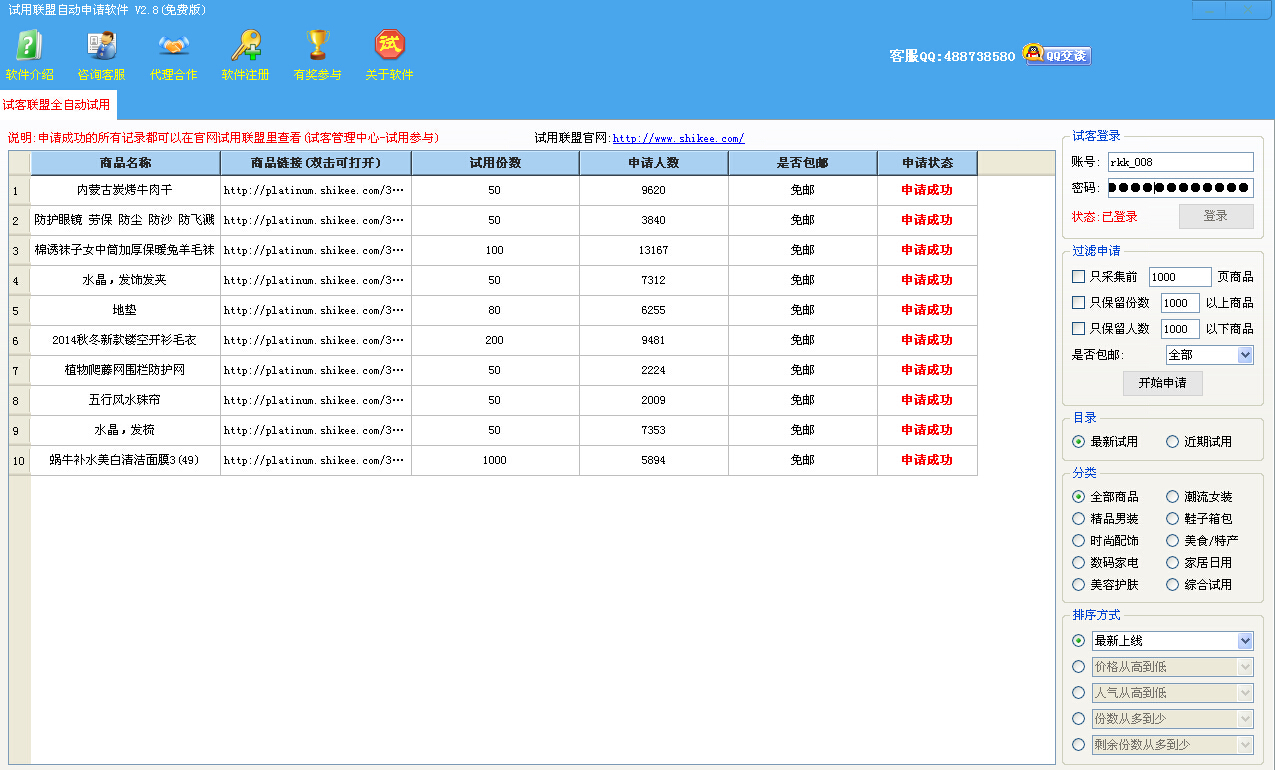Enable the 只采集前 checkbox
Screen dimensions: 1275x770
coord(1078,276)
